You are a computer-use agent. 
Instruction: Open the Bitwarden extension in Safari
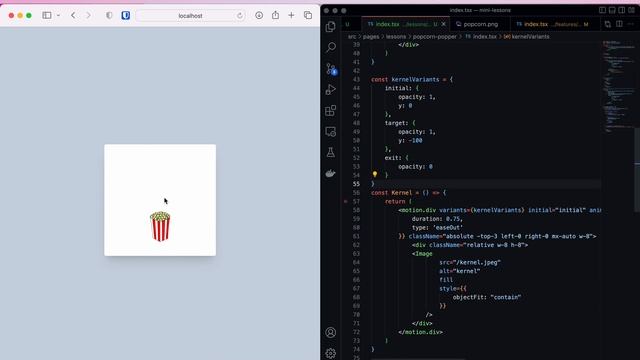click(126, 16)
